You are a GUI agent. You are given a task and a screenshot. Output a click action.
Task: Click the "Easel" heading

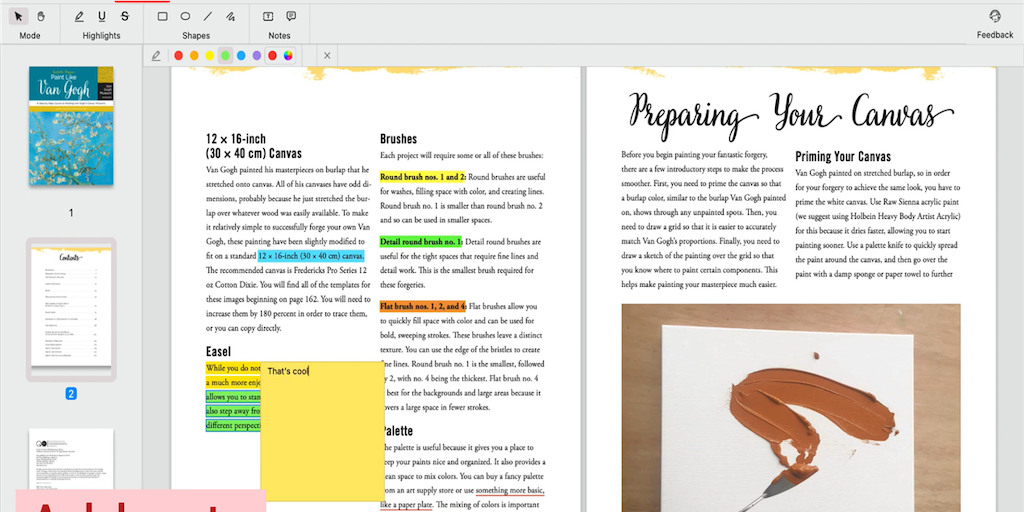[x=218, y=351]
